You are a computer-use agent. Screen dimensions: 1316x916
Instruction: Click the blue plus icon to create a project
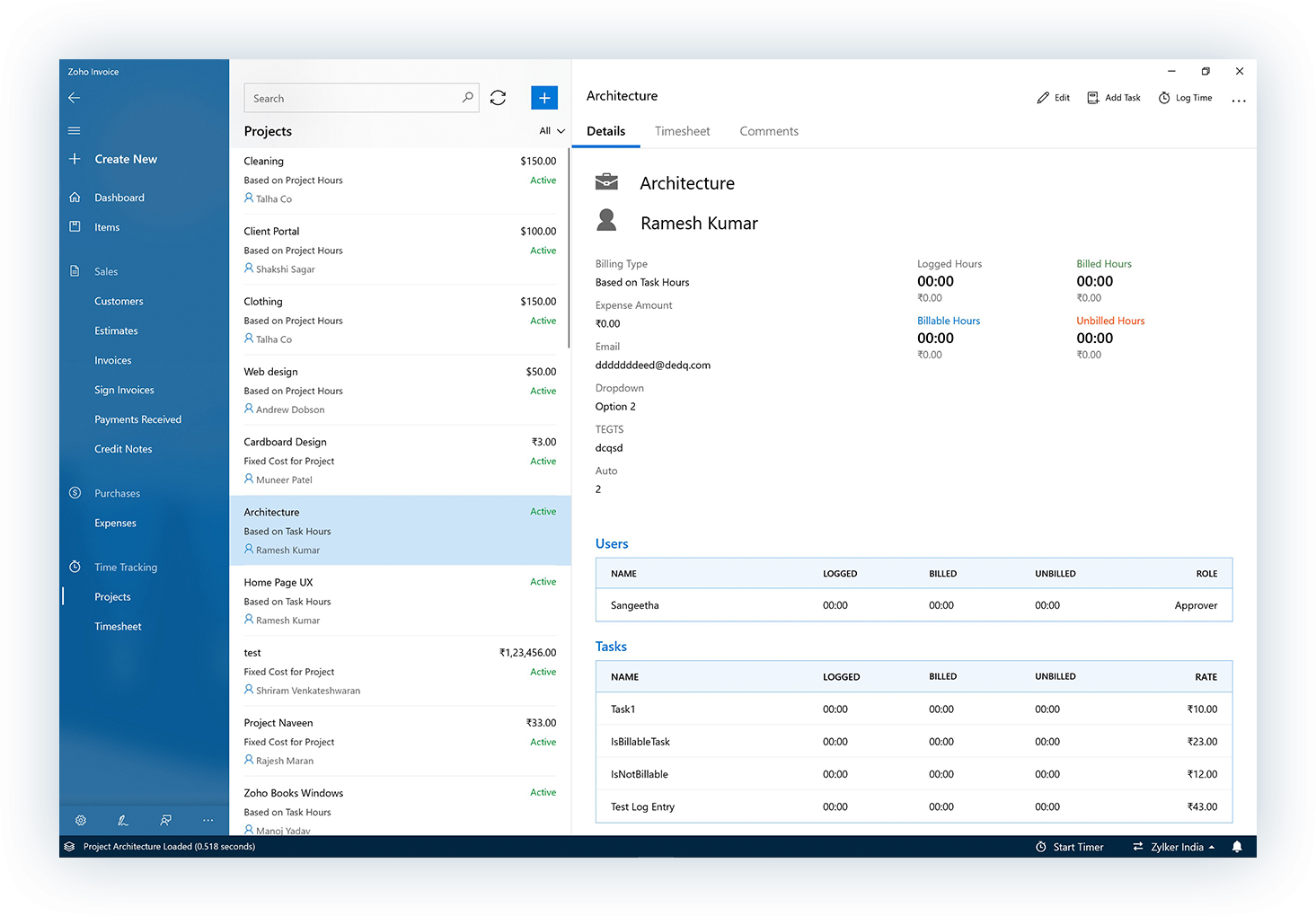[x=543, y=97]
